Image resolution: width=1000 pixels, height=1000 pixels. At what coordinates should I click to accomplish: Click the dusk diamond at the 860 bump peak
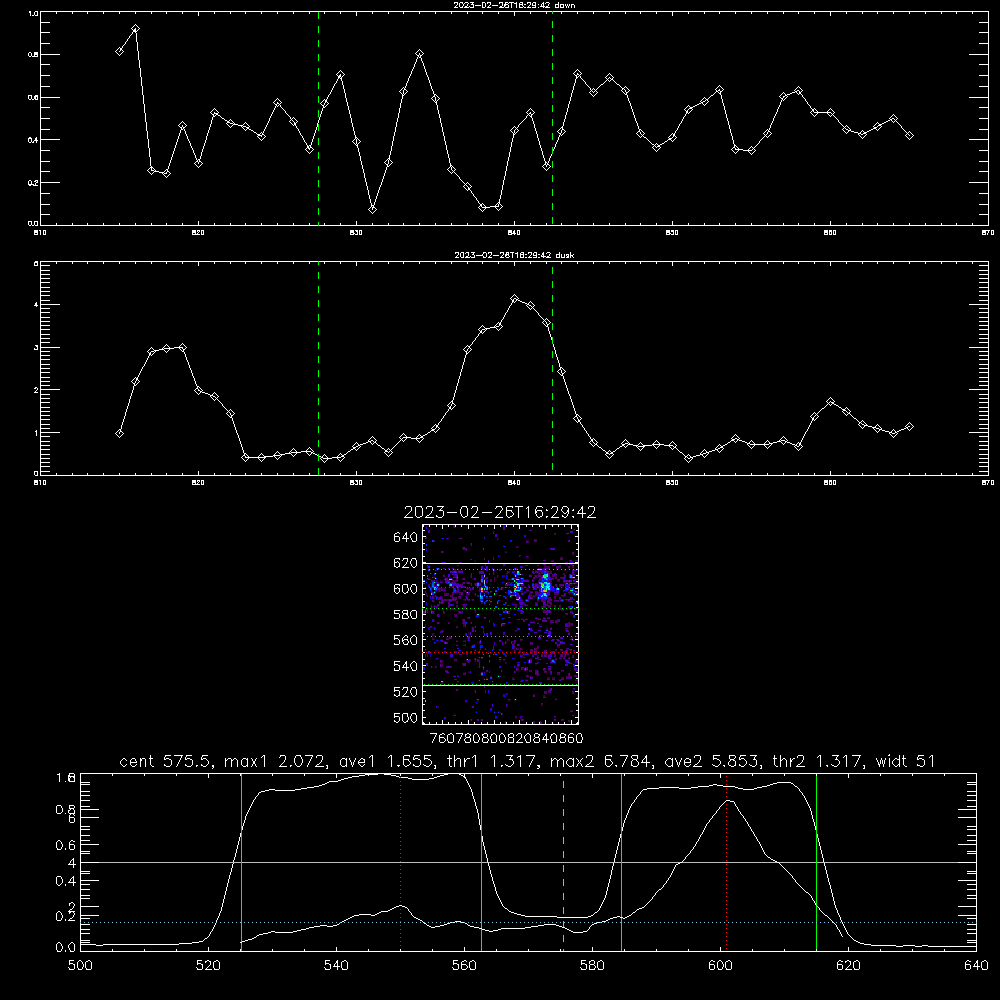coord(830,402)
